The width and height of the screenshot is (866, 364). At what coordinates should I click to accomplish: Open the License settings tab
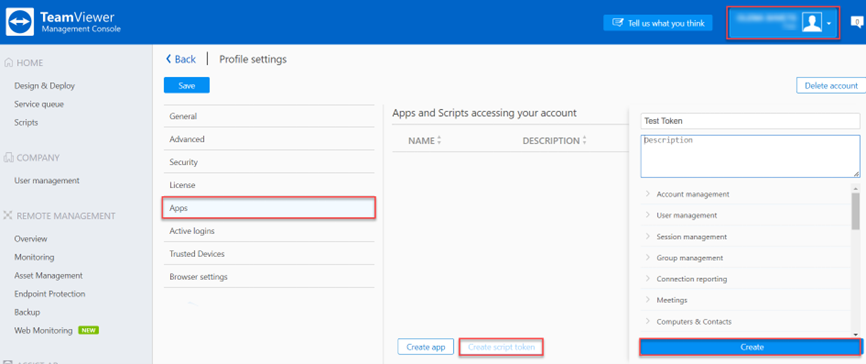point(269,185)
